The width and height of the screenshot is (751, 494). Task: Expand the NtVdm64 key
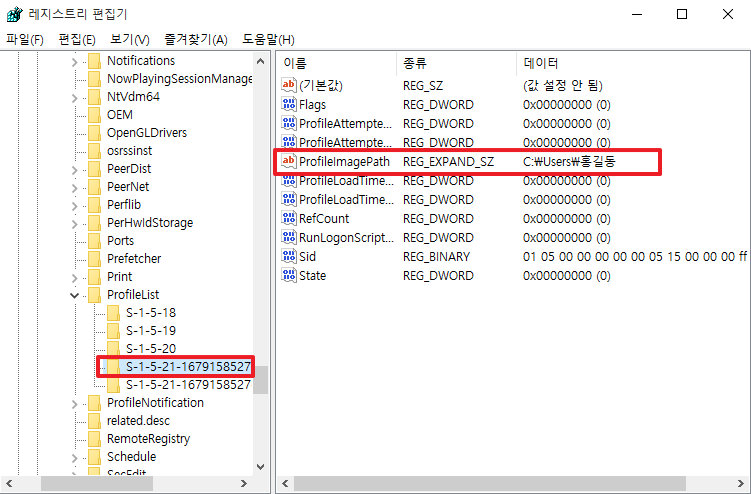pyautogui.click(x=74, y=98)
